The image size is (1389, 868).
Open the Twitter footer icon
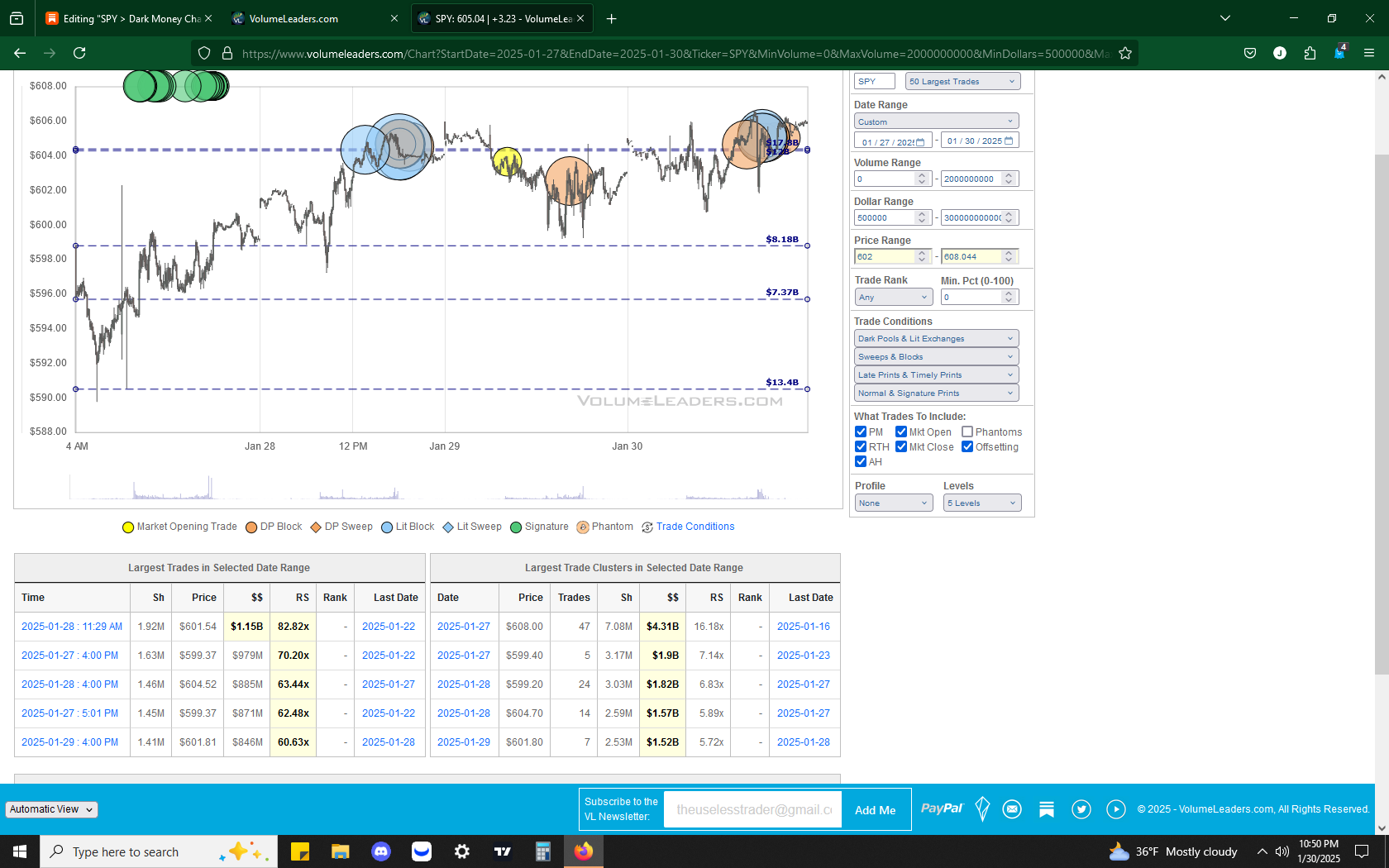click(1081, 809)
